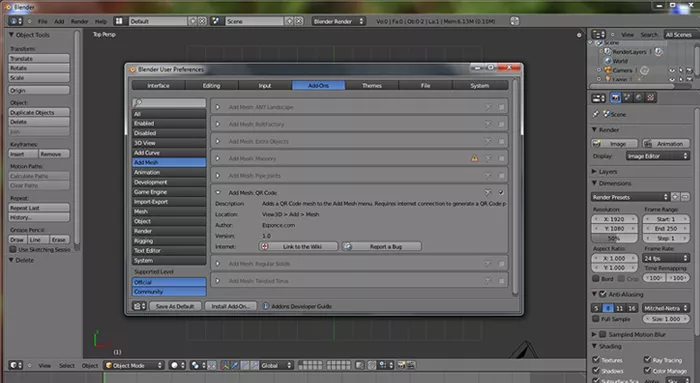Expand the Layers panel in Properties

tap(594, 171)
